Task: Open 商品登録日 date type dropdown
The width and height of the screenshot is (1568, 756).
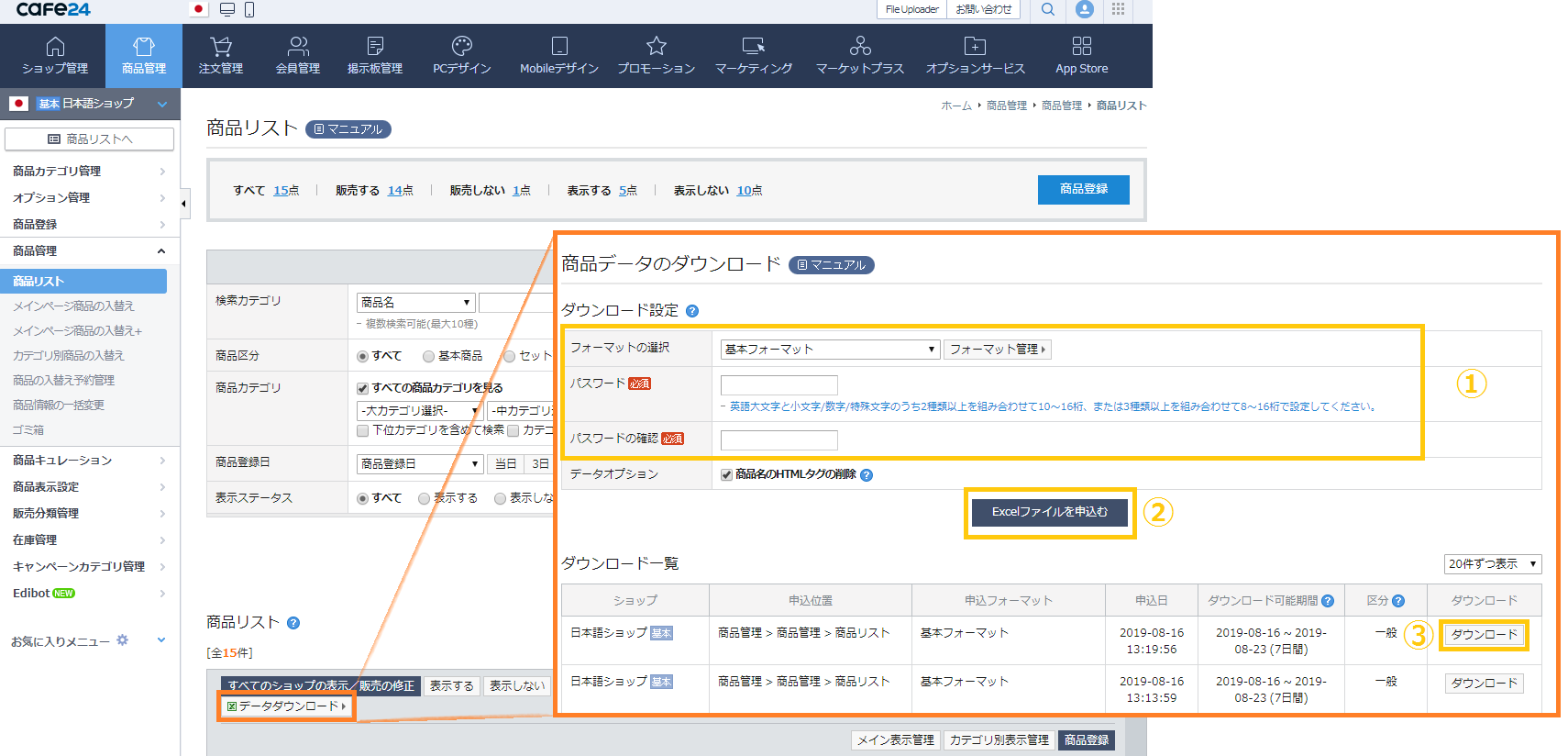Action: point(420,464)
